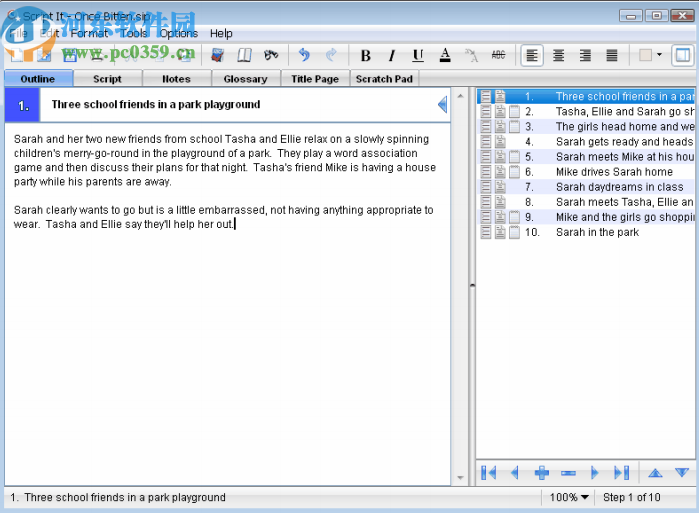The height and width of the screenshot is (513, 699).
Task: Click the outline scrollbar down arrow
Action: pos(461,478)
